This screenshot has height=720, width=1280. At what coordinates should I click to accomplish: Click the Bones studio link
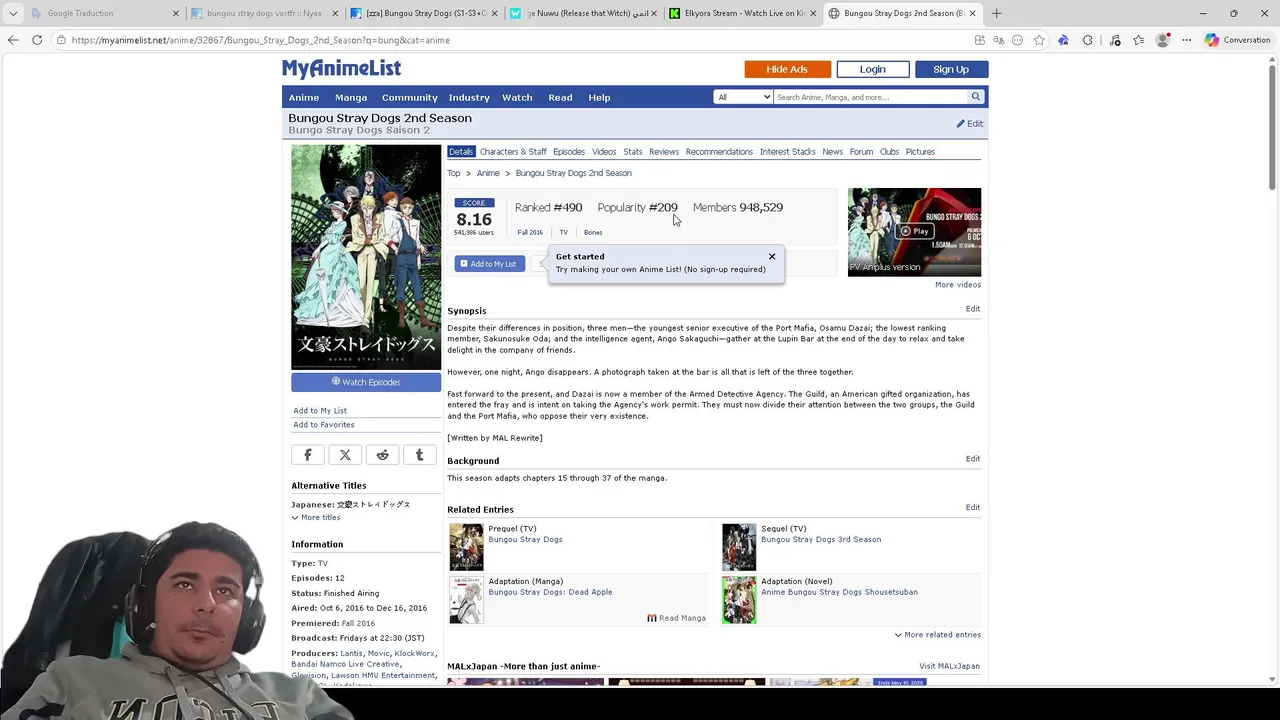[x=593, y=233]
